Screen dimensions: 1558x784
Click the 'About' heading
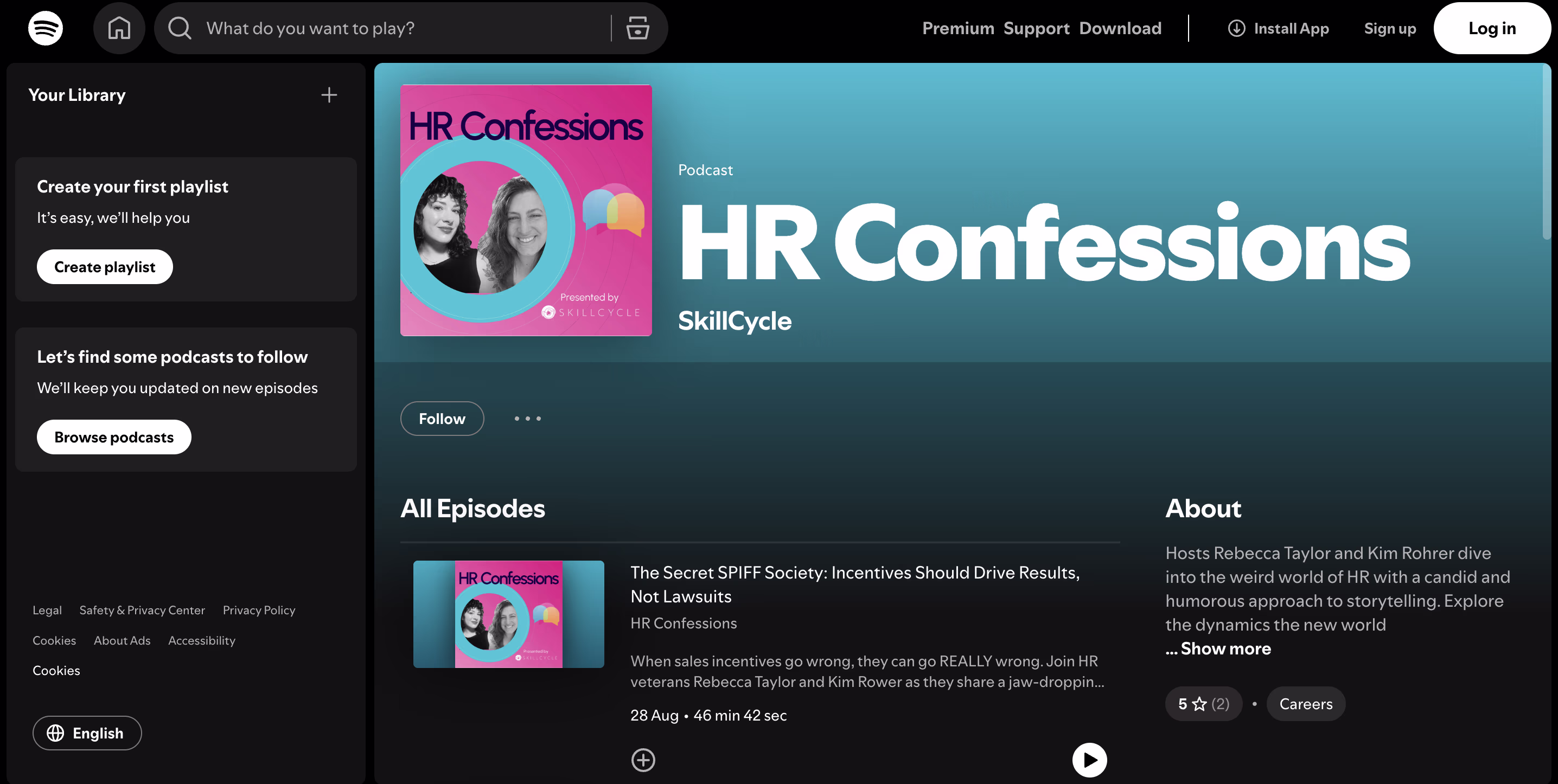point(1203,509)
